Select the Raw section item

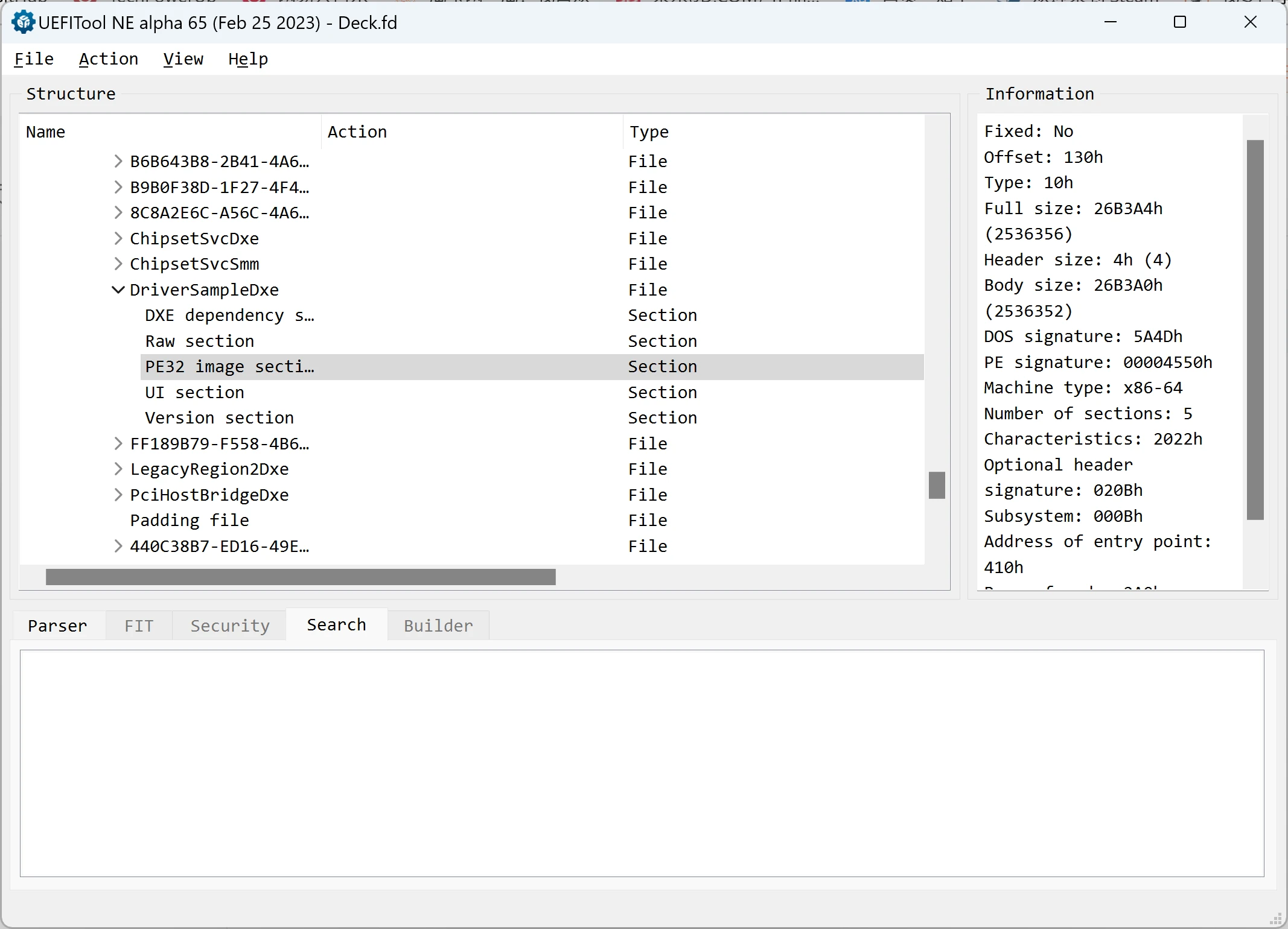200,341
